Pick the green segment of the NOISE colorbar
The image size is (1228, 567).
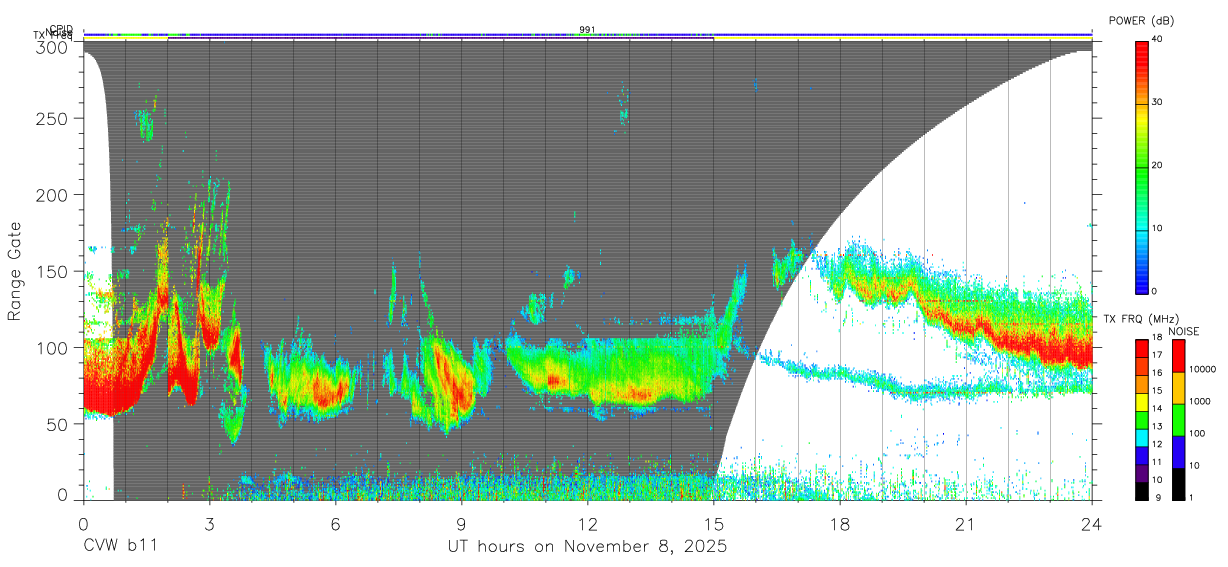click(x=1177, y=419)
